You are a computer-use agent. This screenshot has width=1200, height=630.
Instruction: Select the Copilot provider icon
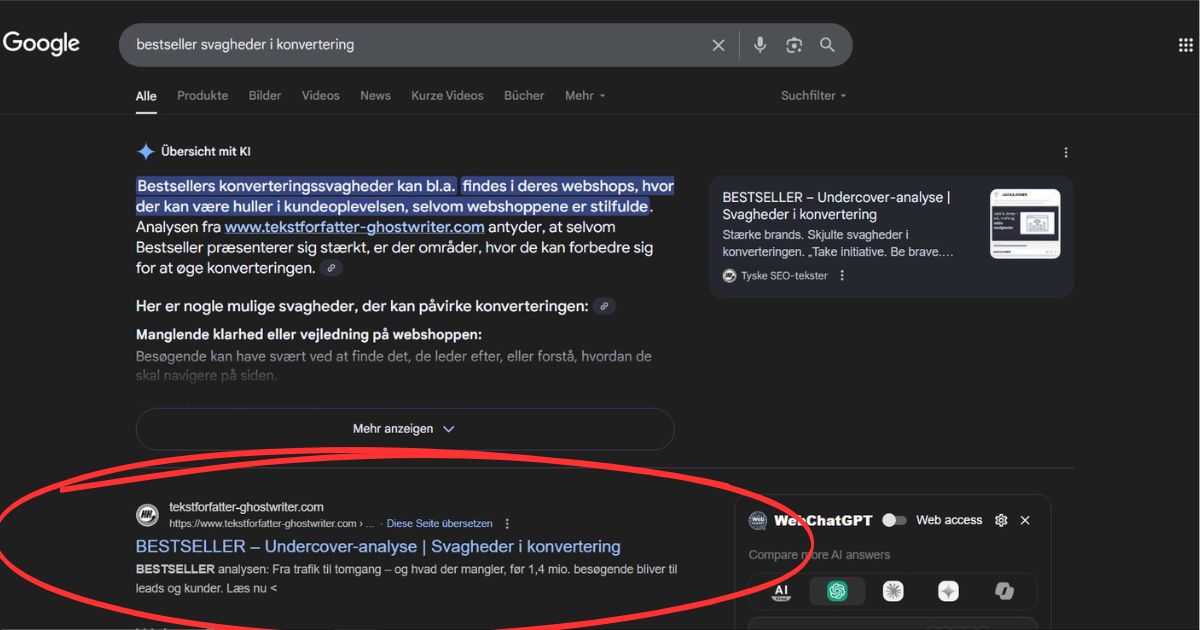click(x=1005, y=591)
